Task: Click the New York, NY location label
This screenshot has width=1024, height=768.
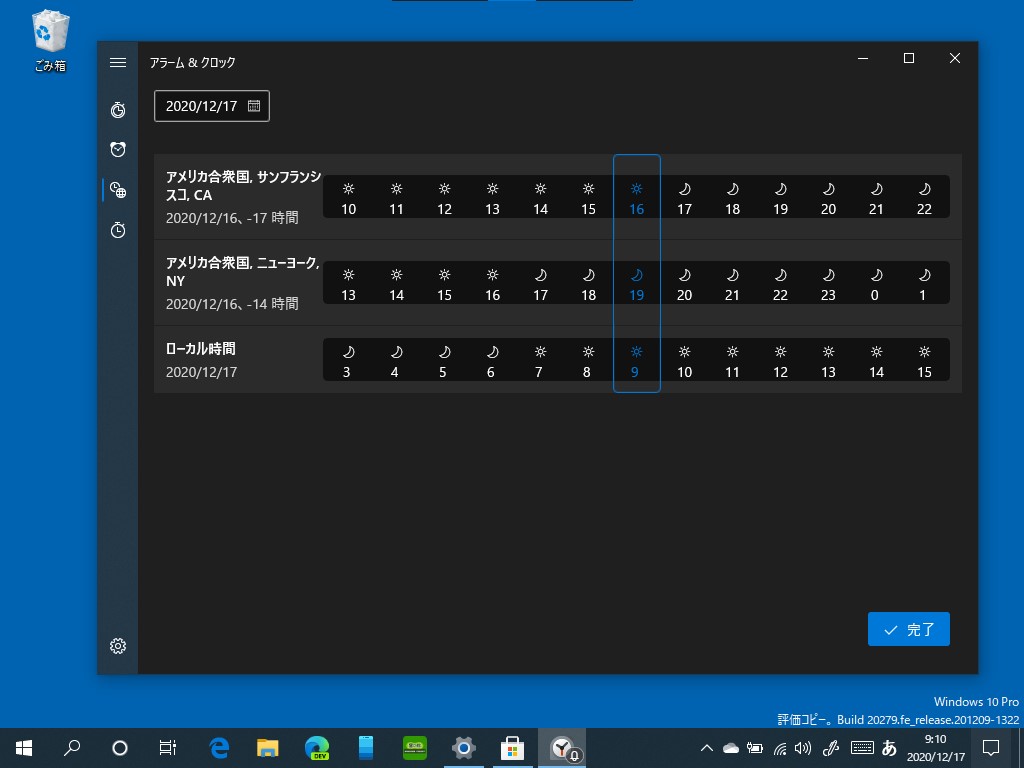Action: pos(242,272)
